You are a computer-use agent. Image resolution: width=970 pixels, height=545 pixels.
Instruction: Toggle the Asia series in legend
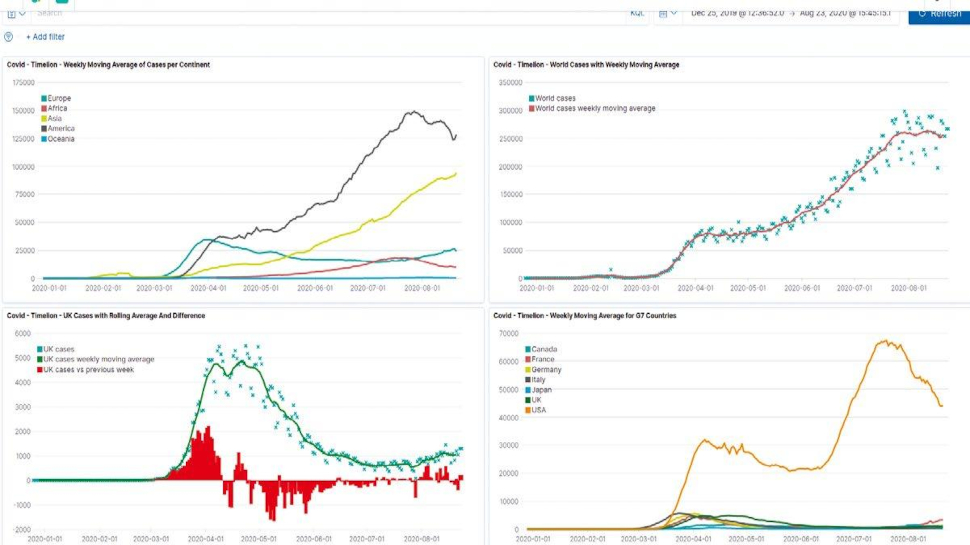click(x=52, y=119)
